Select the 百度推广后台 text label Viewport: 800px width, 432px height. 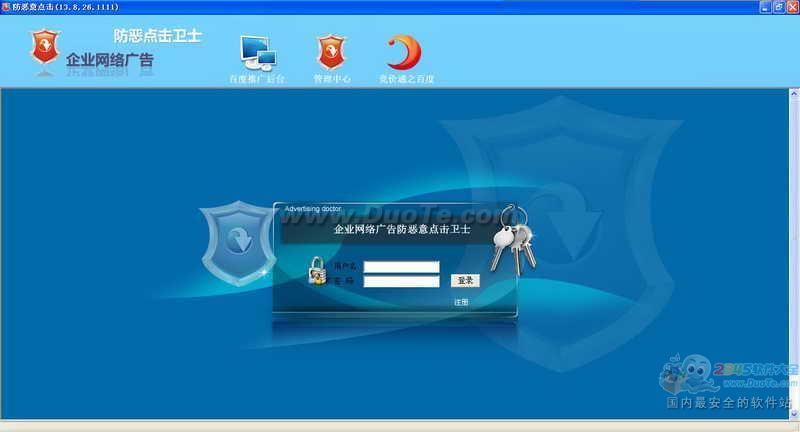point(257,78)
